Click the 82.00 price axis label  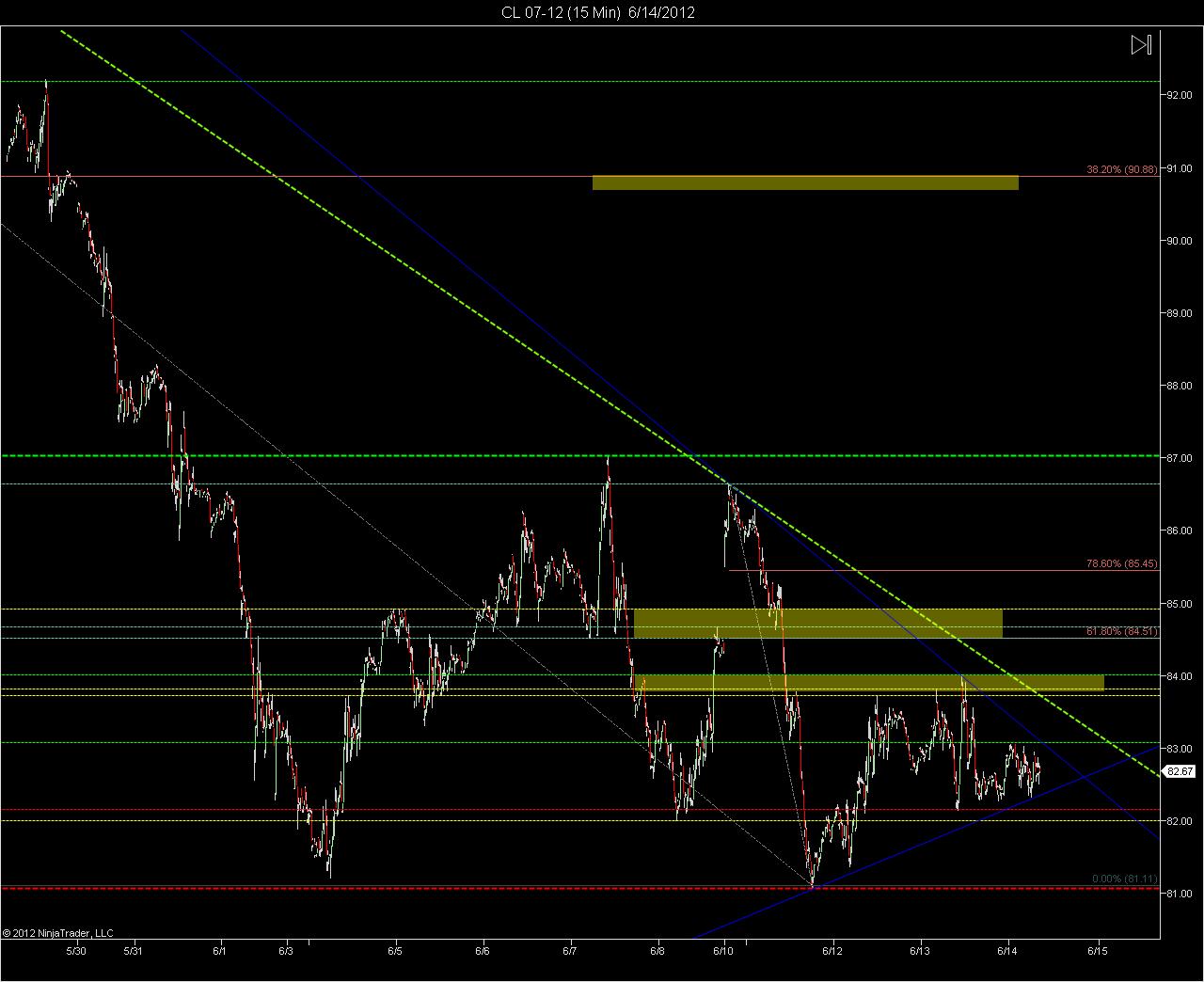pyautogui.click(x=1180, y=821)
